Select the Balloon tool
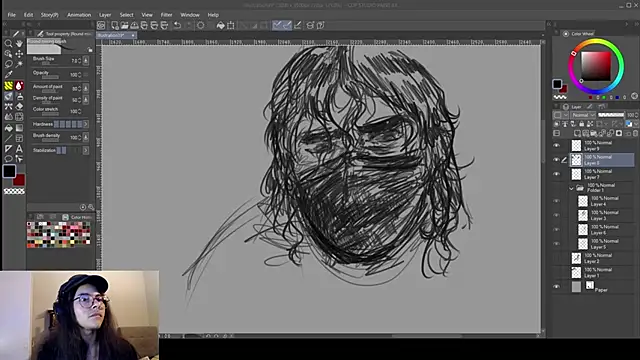 [8, 159]
